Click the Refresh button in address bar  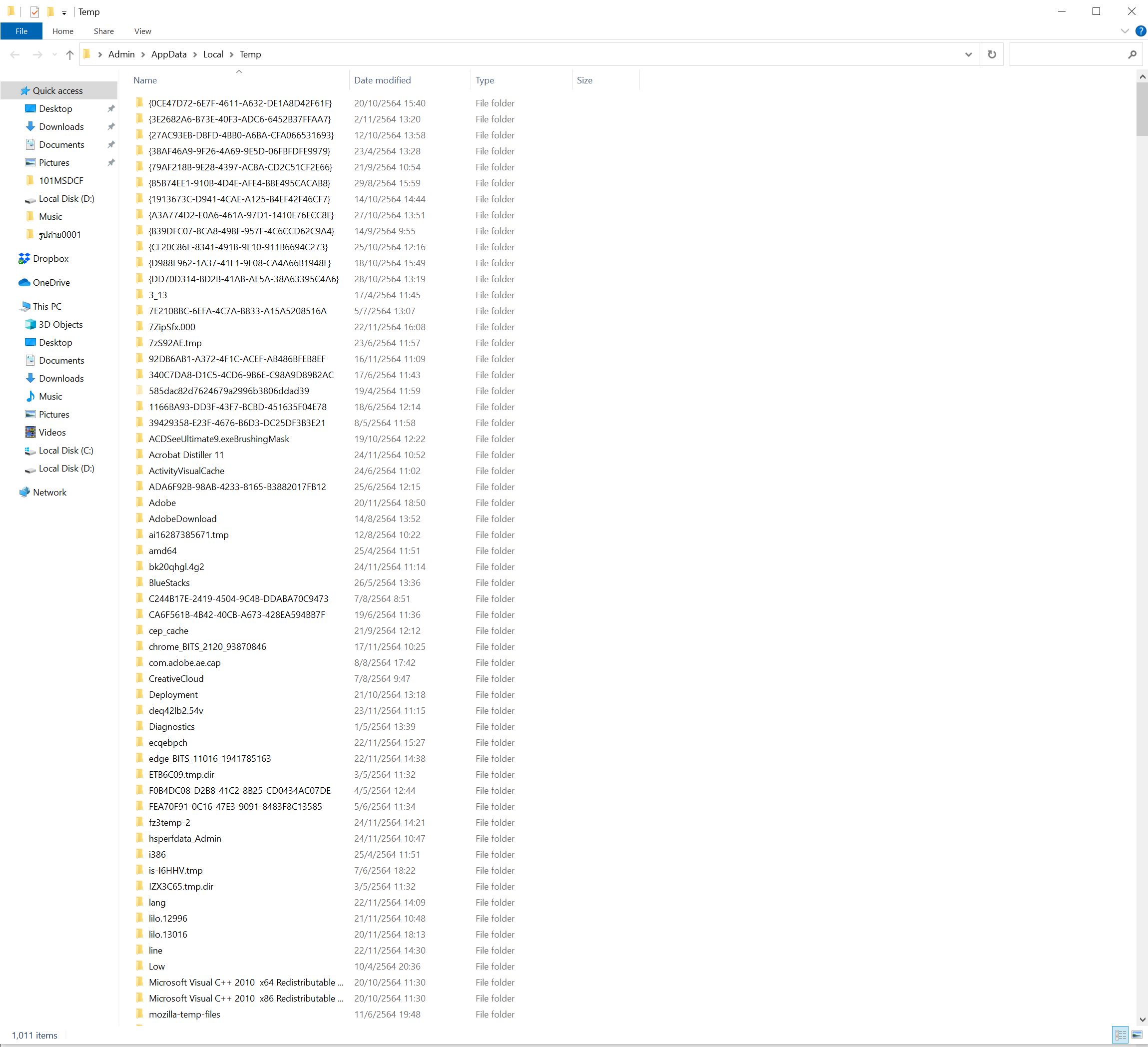(x=992, y=54)
